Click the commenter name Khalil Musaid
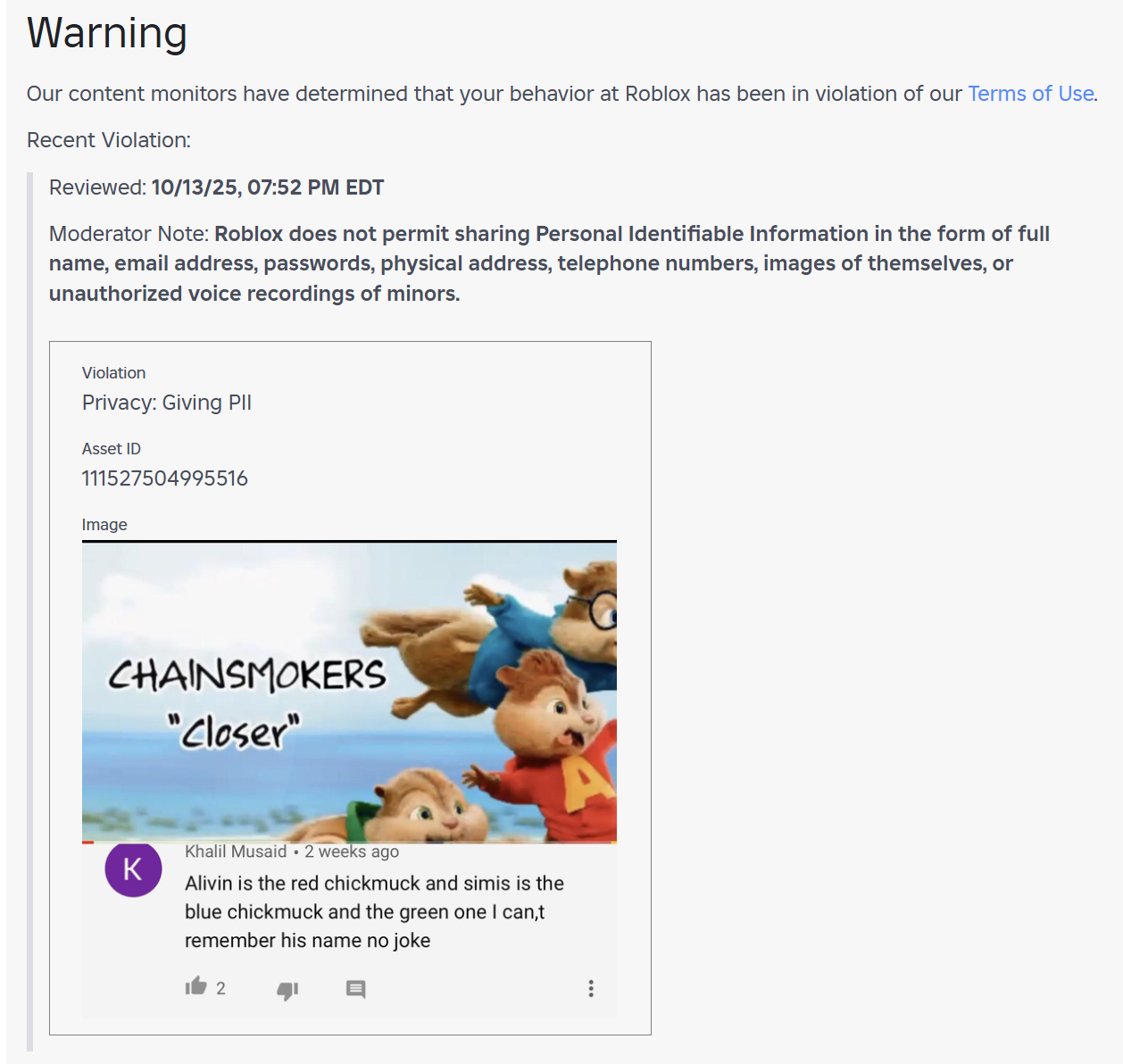Viewport: 1123px width, 1064px height. [x=236, y=852]
